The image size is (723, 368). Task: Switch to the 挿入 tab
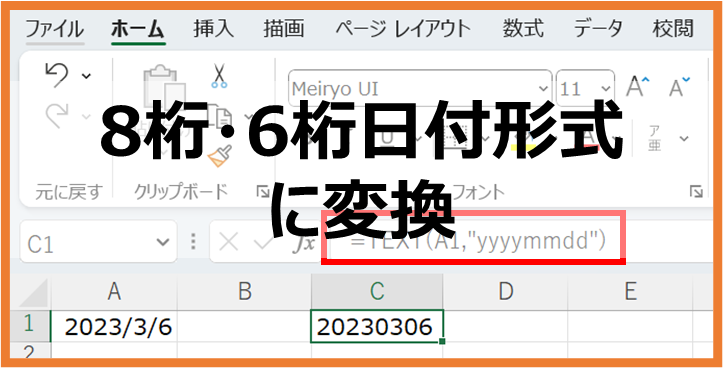click(213, 29)
